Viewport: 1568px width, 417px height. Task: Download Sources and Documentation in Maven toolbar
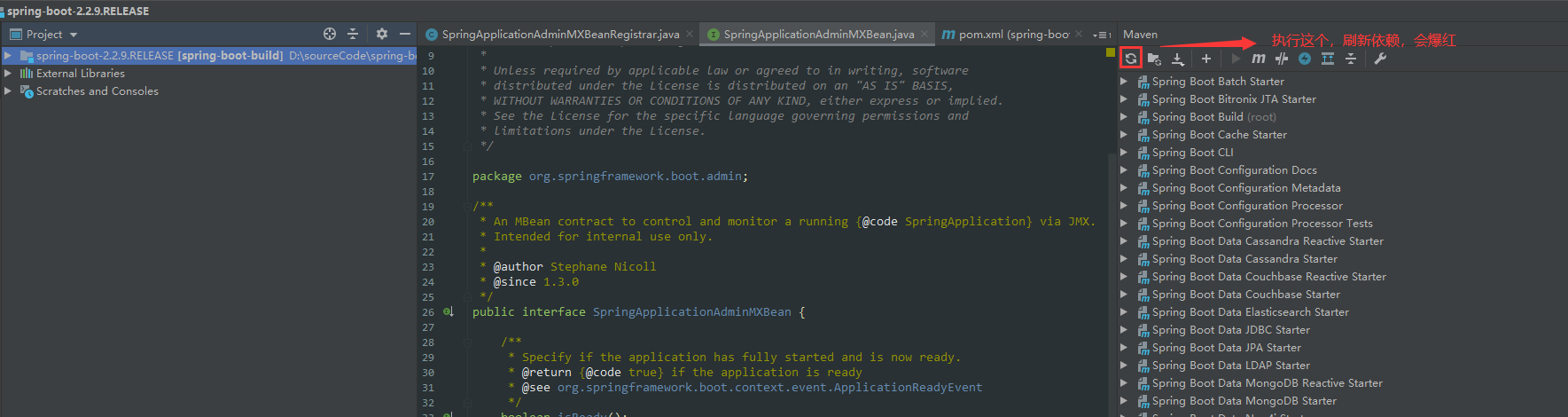(1178, 59)
